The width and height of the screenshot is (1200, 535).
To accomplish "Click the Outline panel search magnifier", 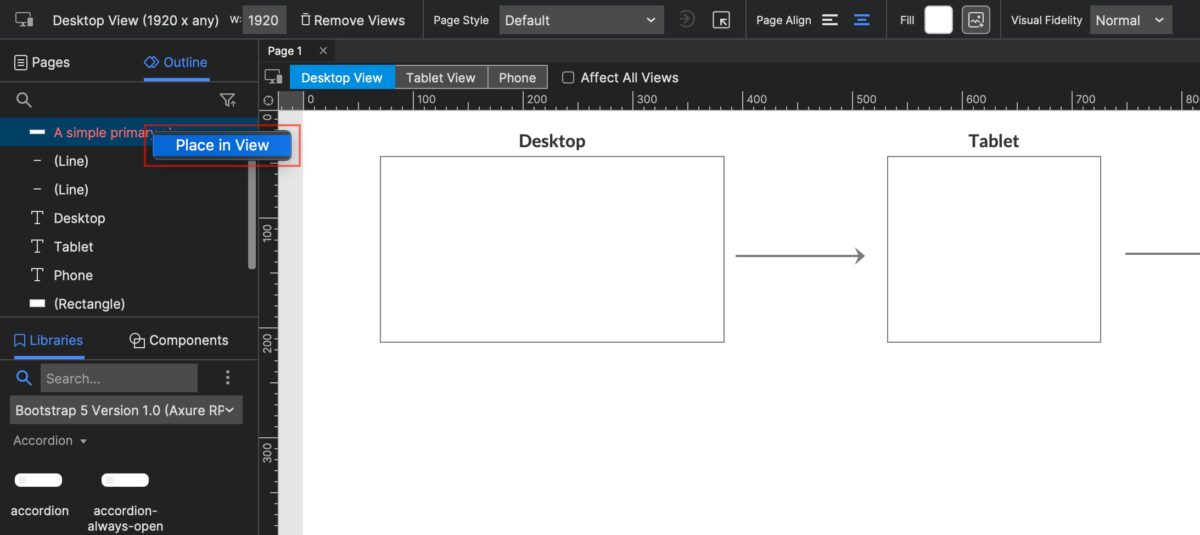I will click(25, 100).
